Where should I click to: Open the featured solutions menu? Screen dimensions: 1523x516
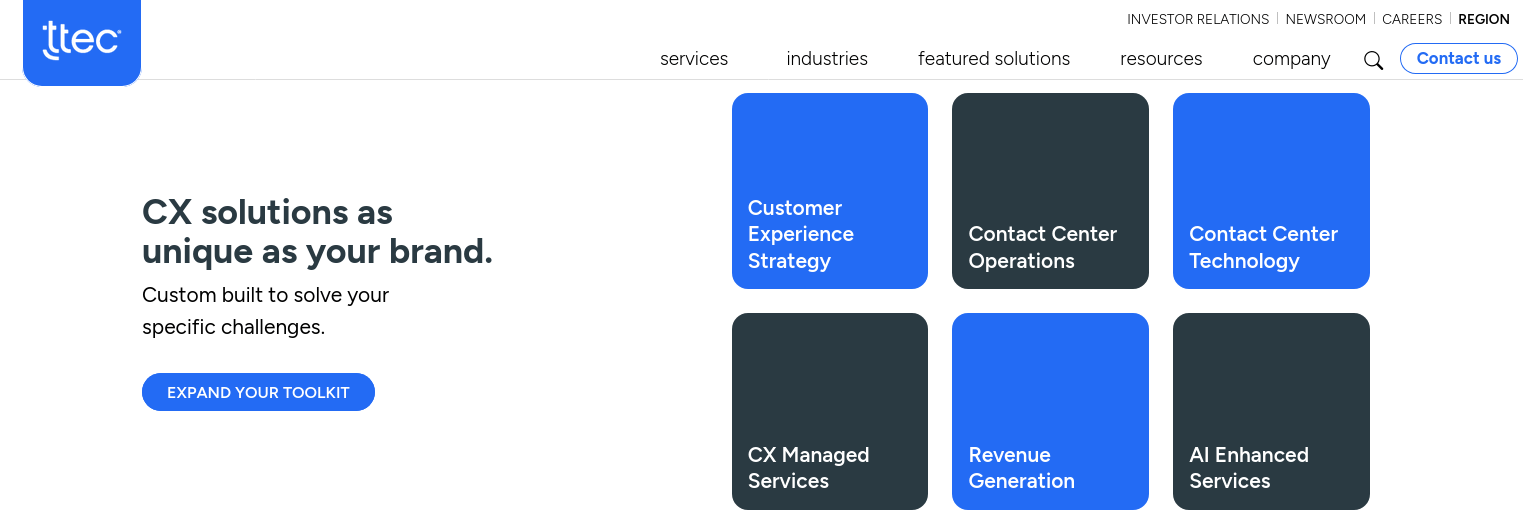pyautogui.click(x=994, y=59)
